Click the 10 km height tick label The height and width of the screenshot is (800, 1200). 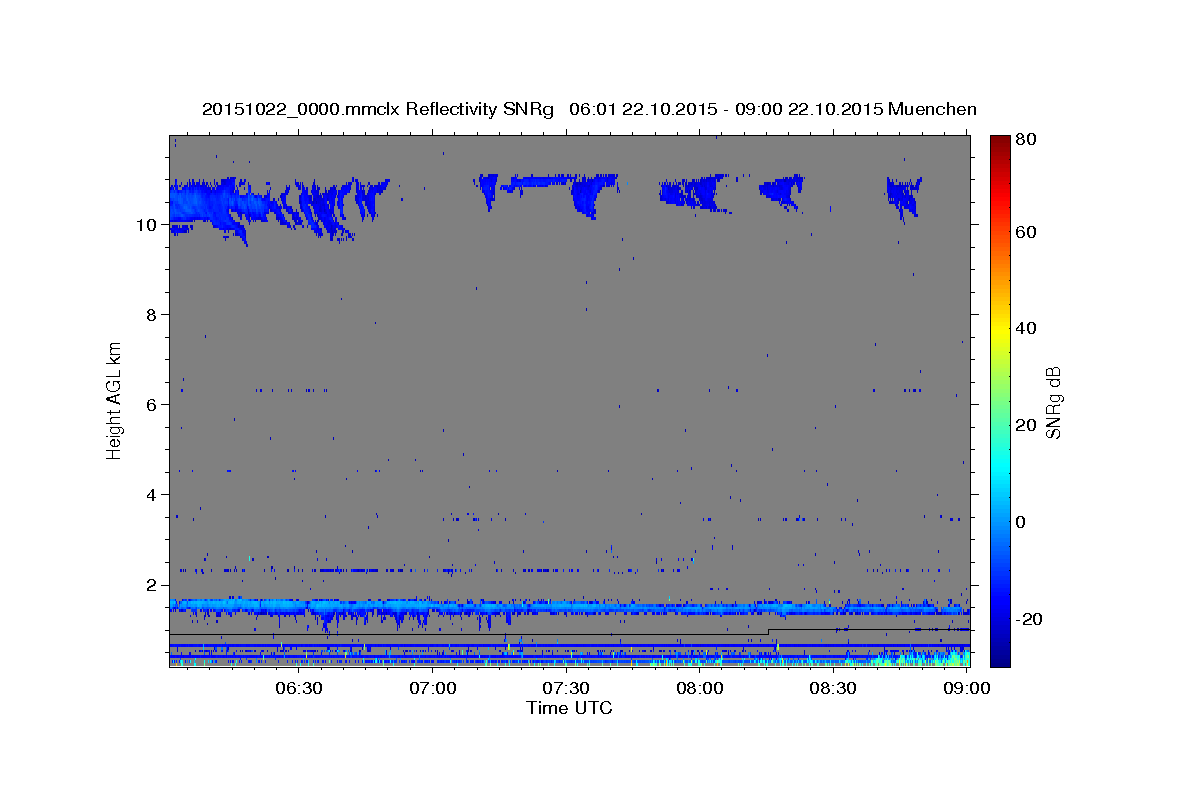(x=147, y=225)
